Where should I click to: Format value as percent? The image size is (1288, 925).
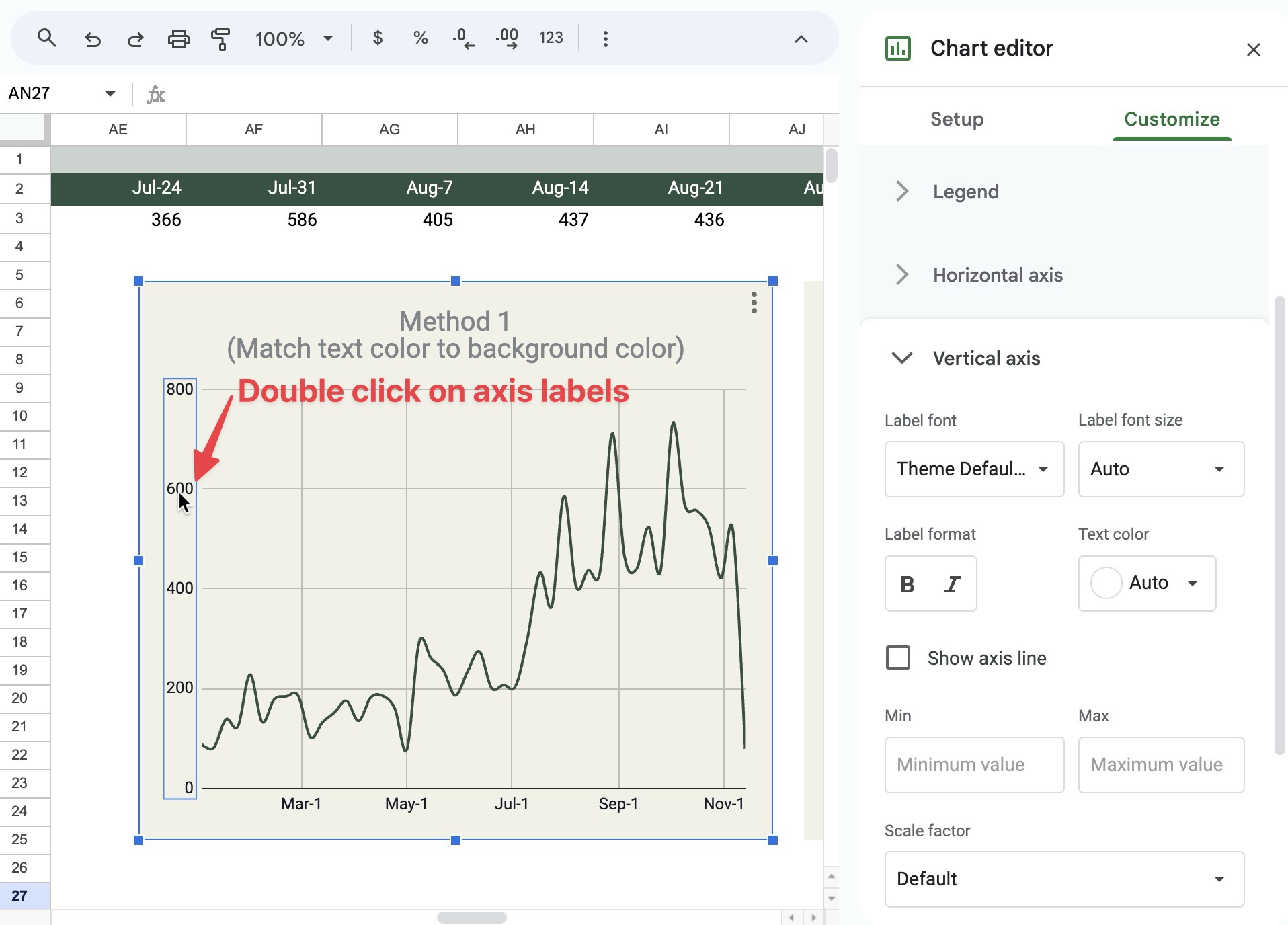pyautogui.click(x=420, y=38)
